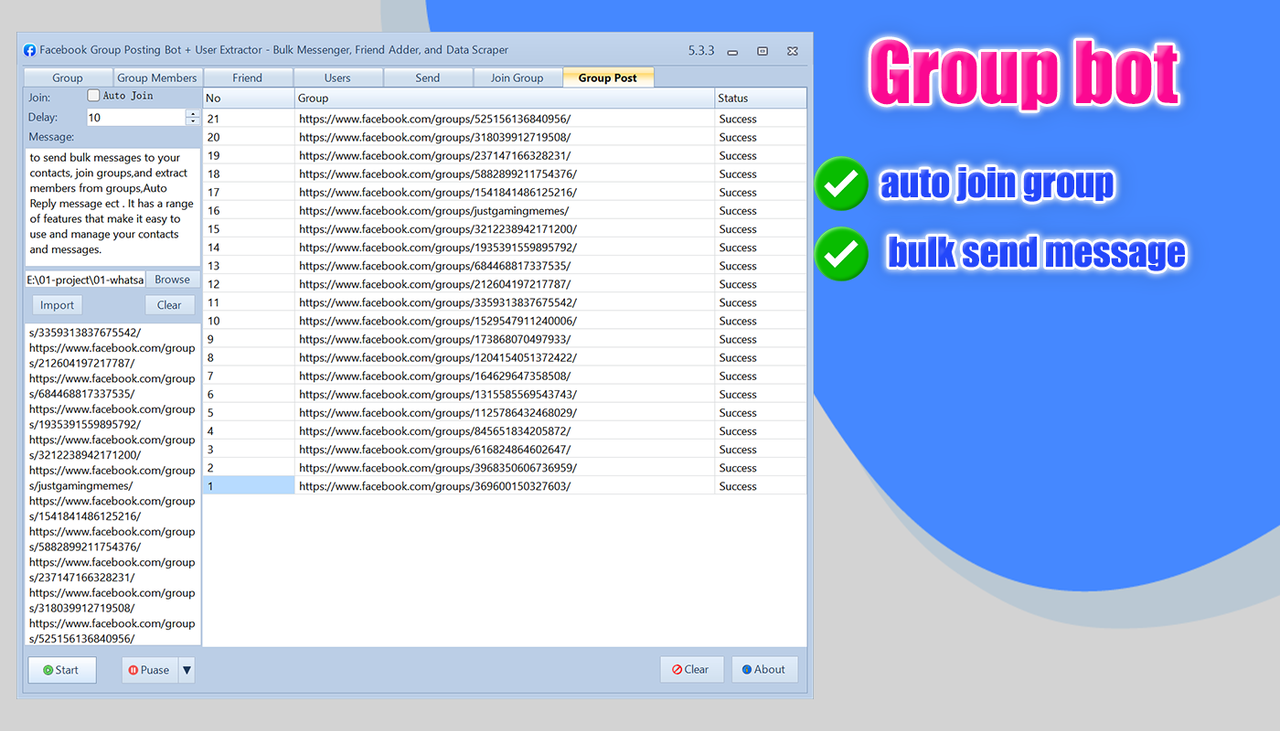The width and height of the screenshot is (1280, 731).
Task: Increase the Delay value with stepper arrows
Action: coord(193,113)
